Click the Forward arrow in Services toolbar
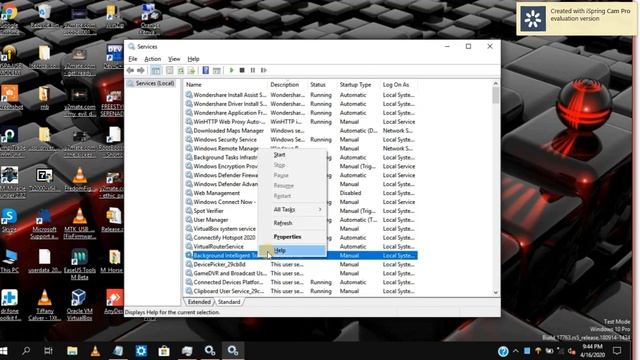 [x=141, y=70]
